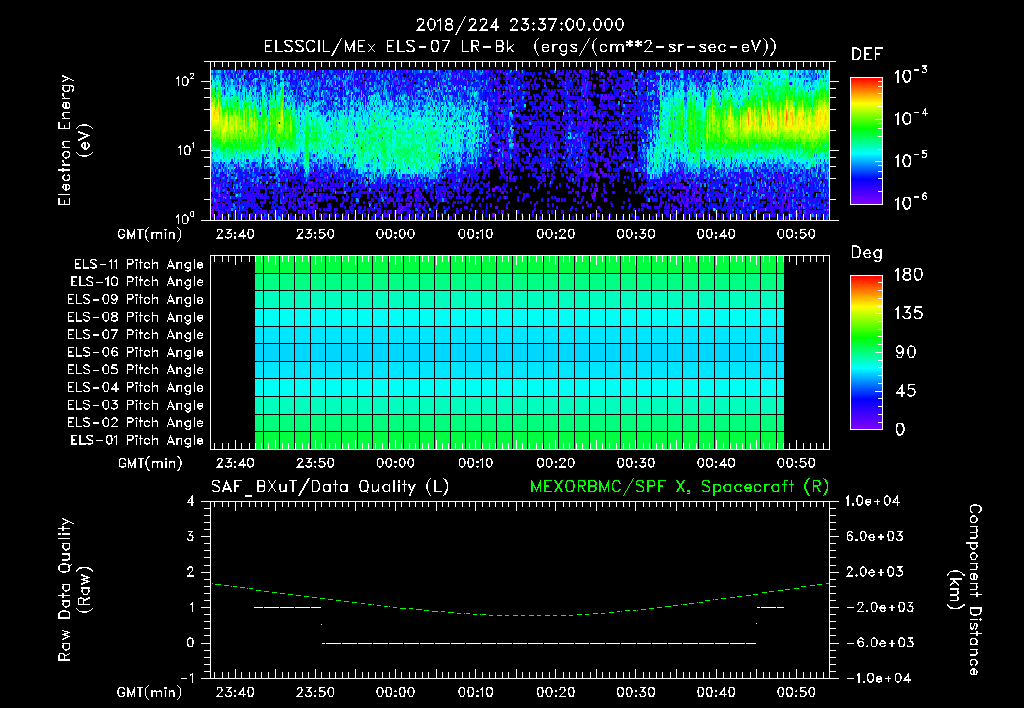Click 00:30 label under the data quality panel
The width and height of the screenshot is (1024, 708).
click(635, 692)
